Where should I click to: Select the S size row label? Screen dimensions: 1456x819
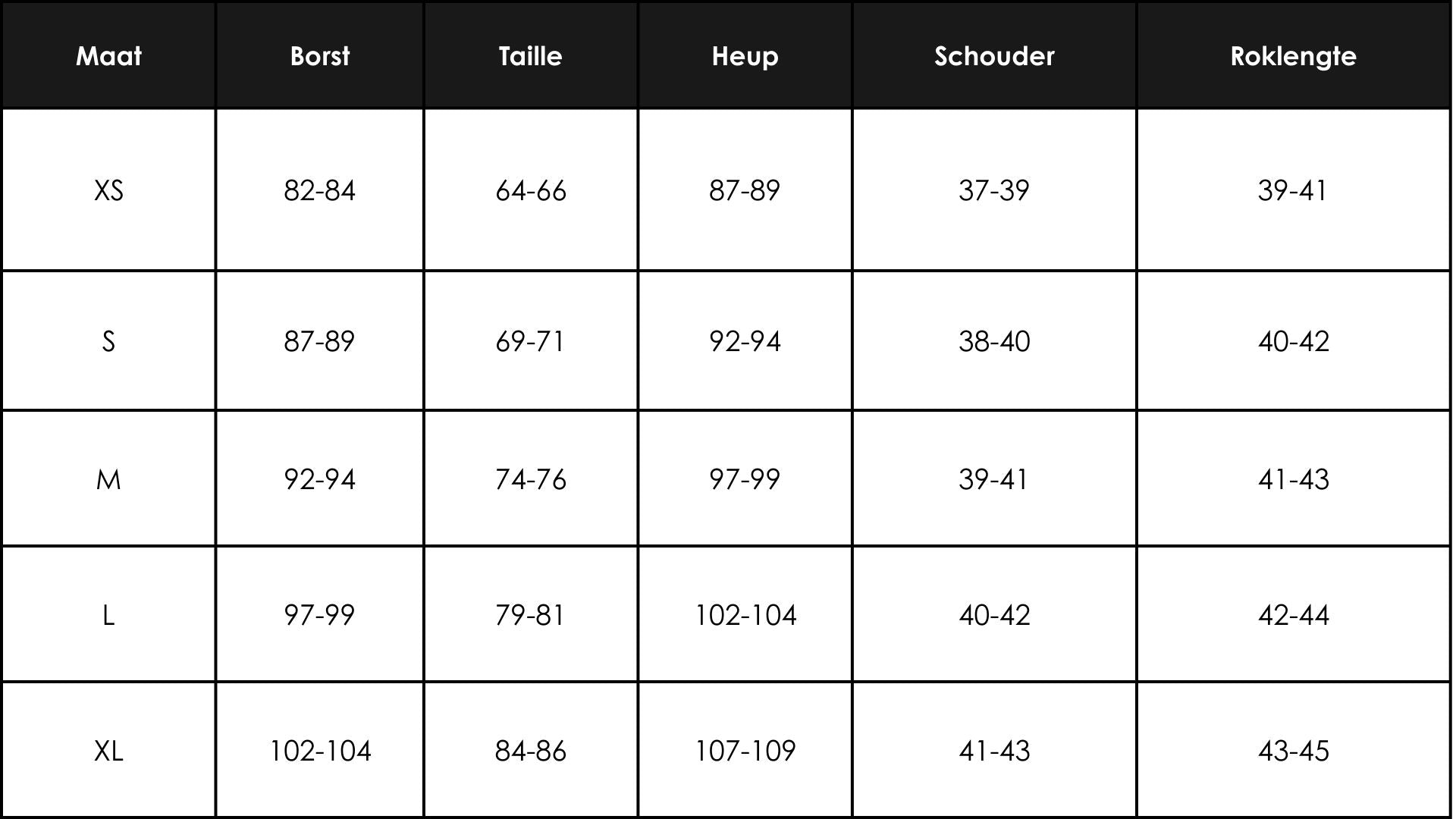tap(108, 341)
